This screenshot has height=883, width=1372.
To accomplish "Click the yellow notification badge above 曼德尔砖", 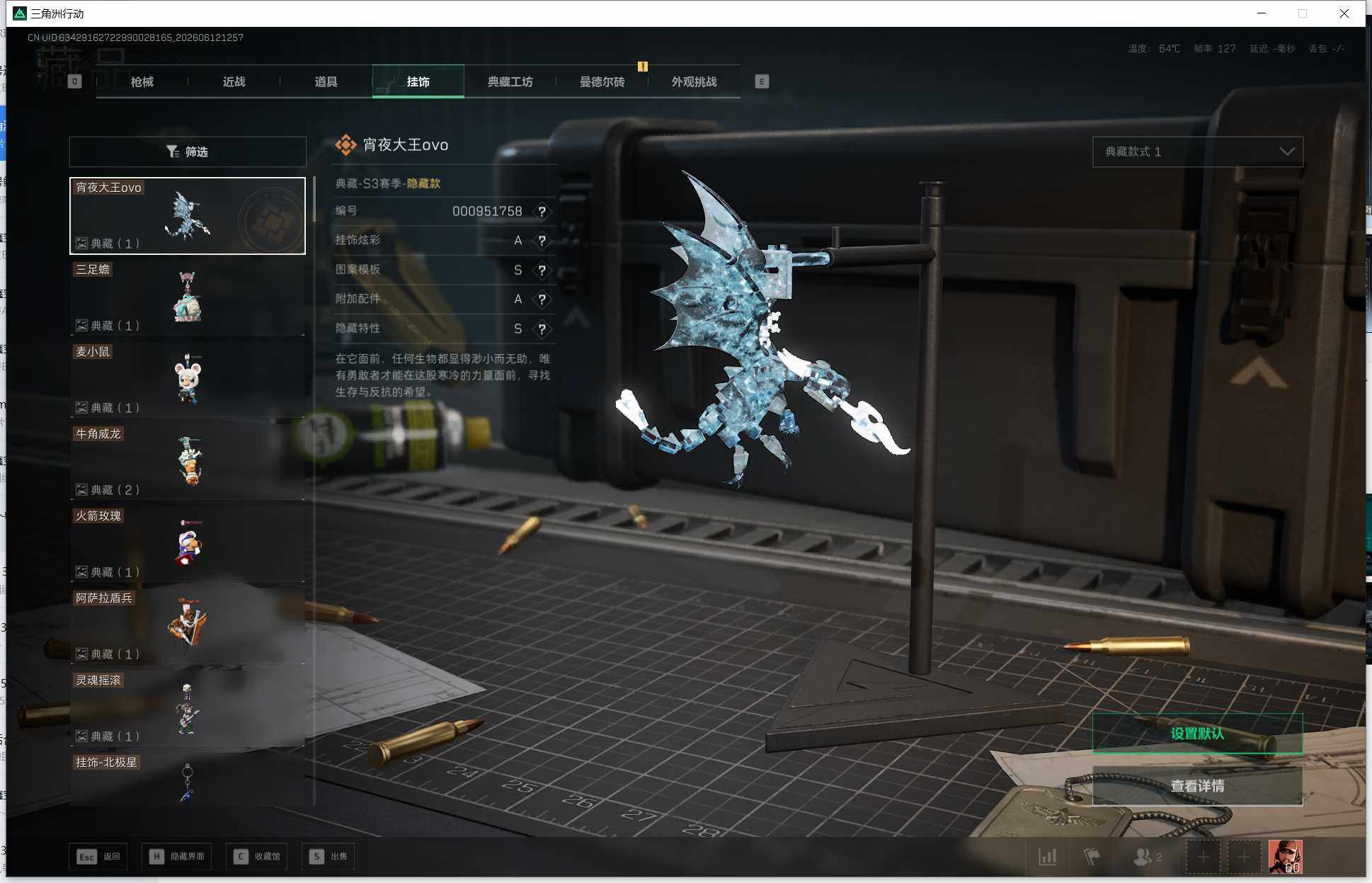I will click(643, 67).
